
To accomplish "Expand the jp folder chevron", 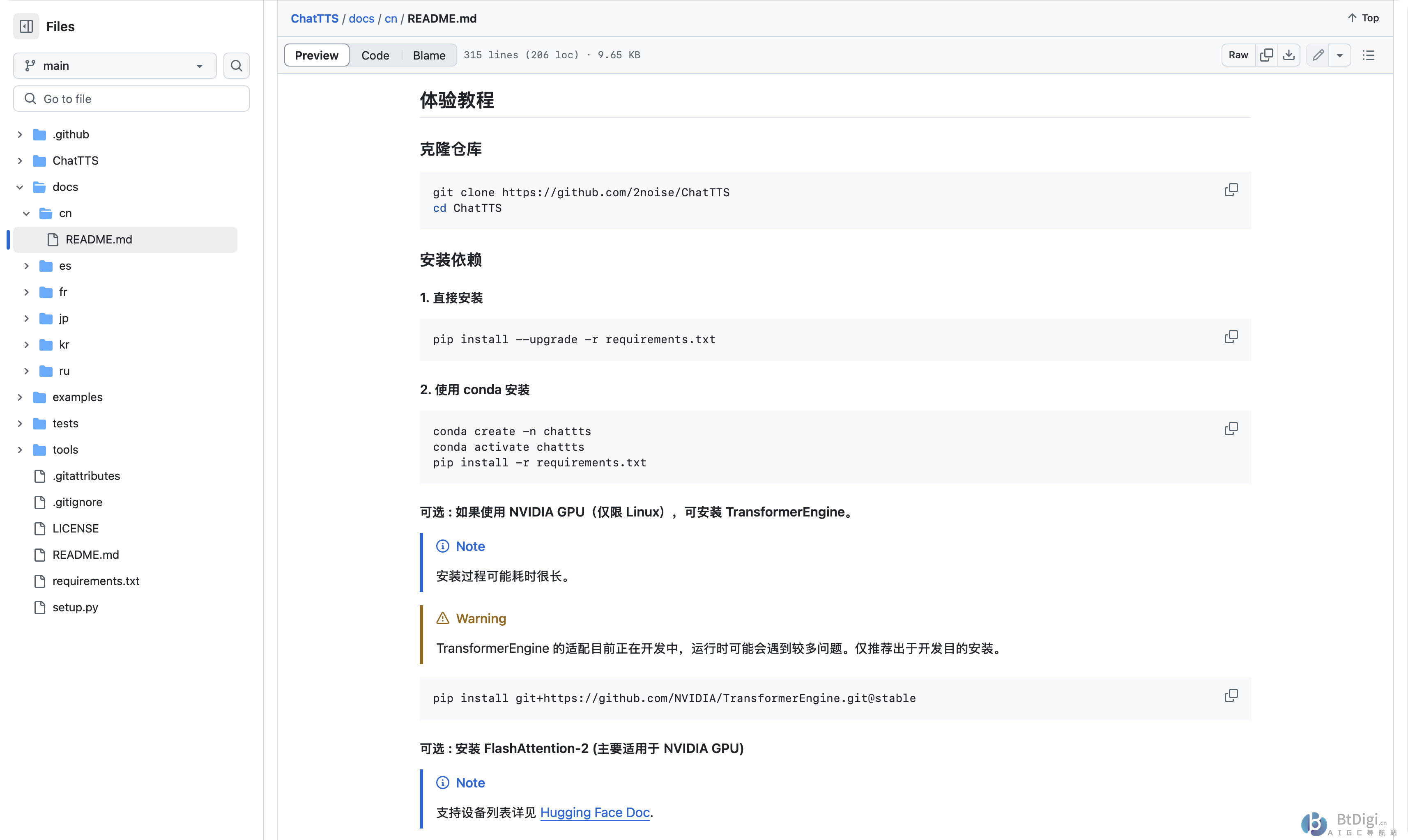I will (x=26, y=319).
